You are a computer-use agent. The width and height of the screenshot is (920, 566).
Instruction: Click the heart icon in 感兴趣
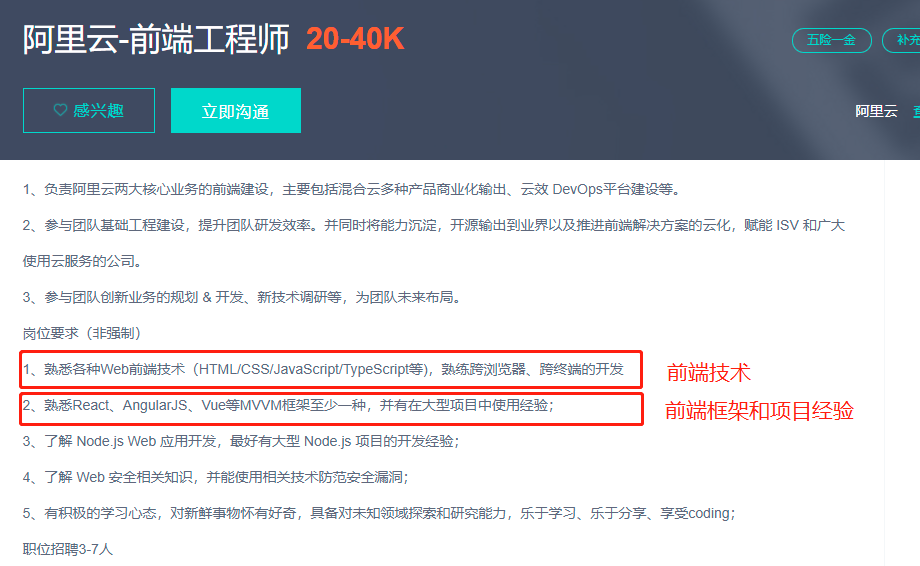tap(60, 110)
